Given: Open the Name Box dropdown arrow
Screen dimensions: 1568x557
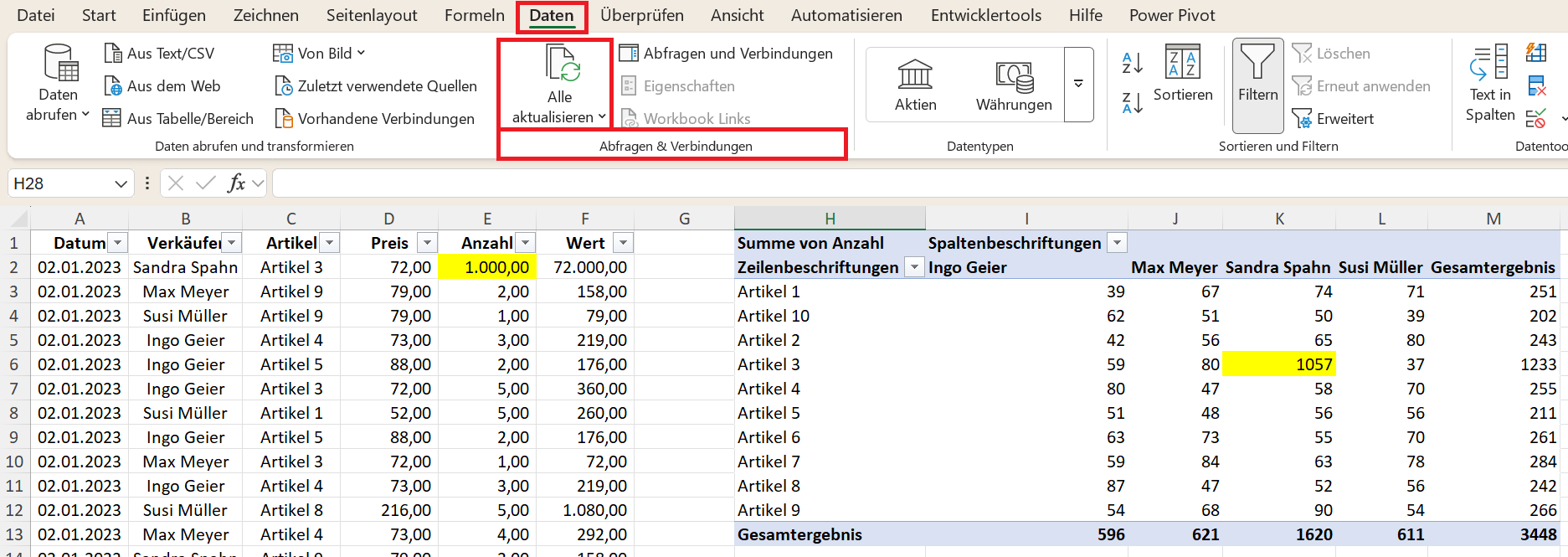Looking at the screenshot, I should 121,183.
